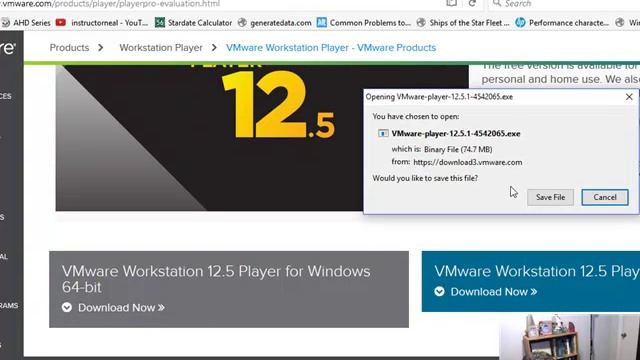This screenshot has width=640, height=360.
Task: Click the download3.vmware.com source text
Action: pyautogui.click(x=468, y=162)
